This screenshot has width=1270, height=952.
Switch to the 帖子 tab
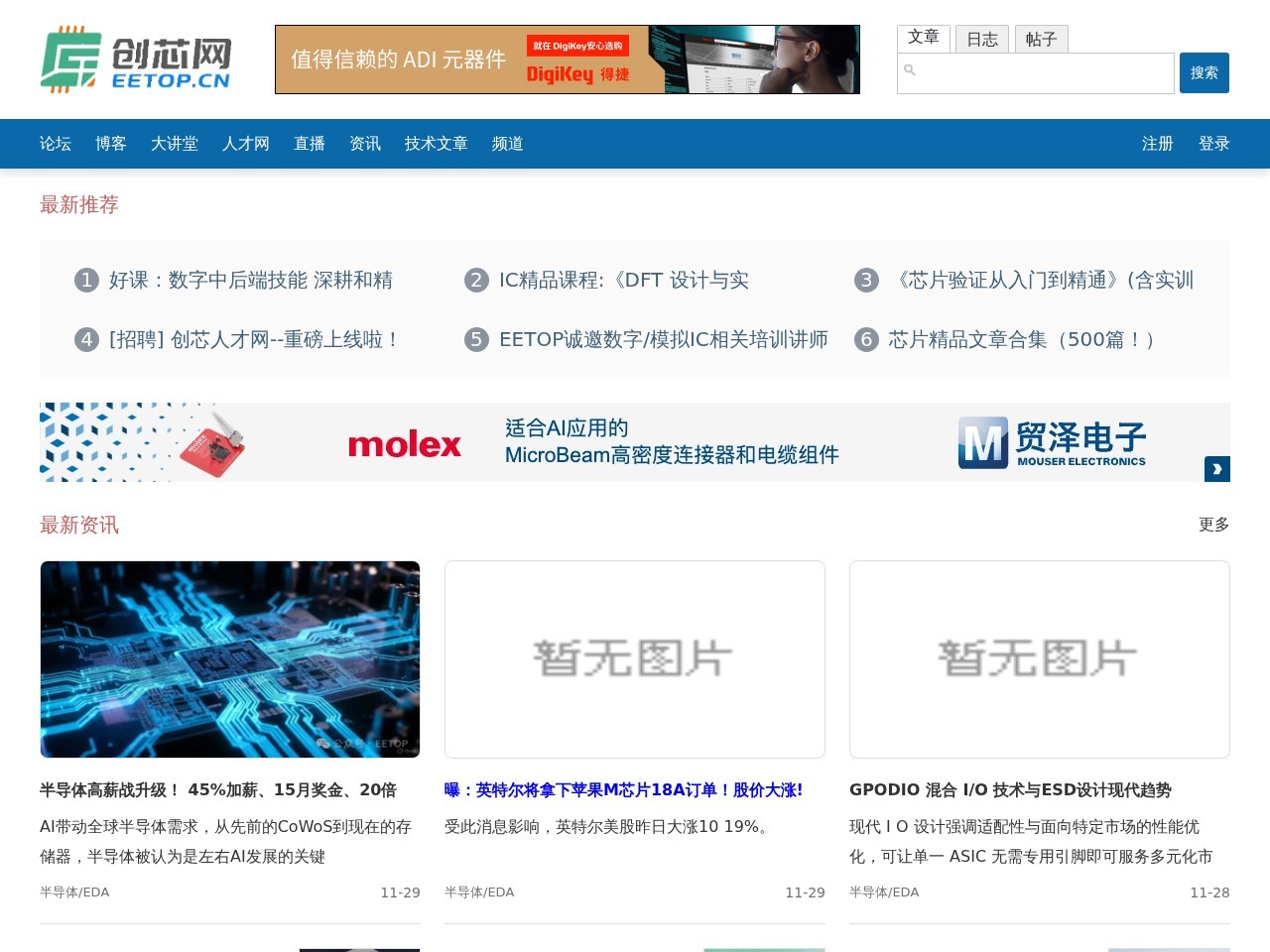click(1042, 39)
